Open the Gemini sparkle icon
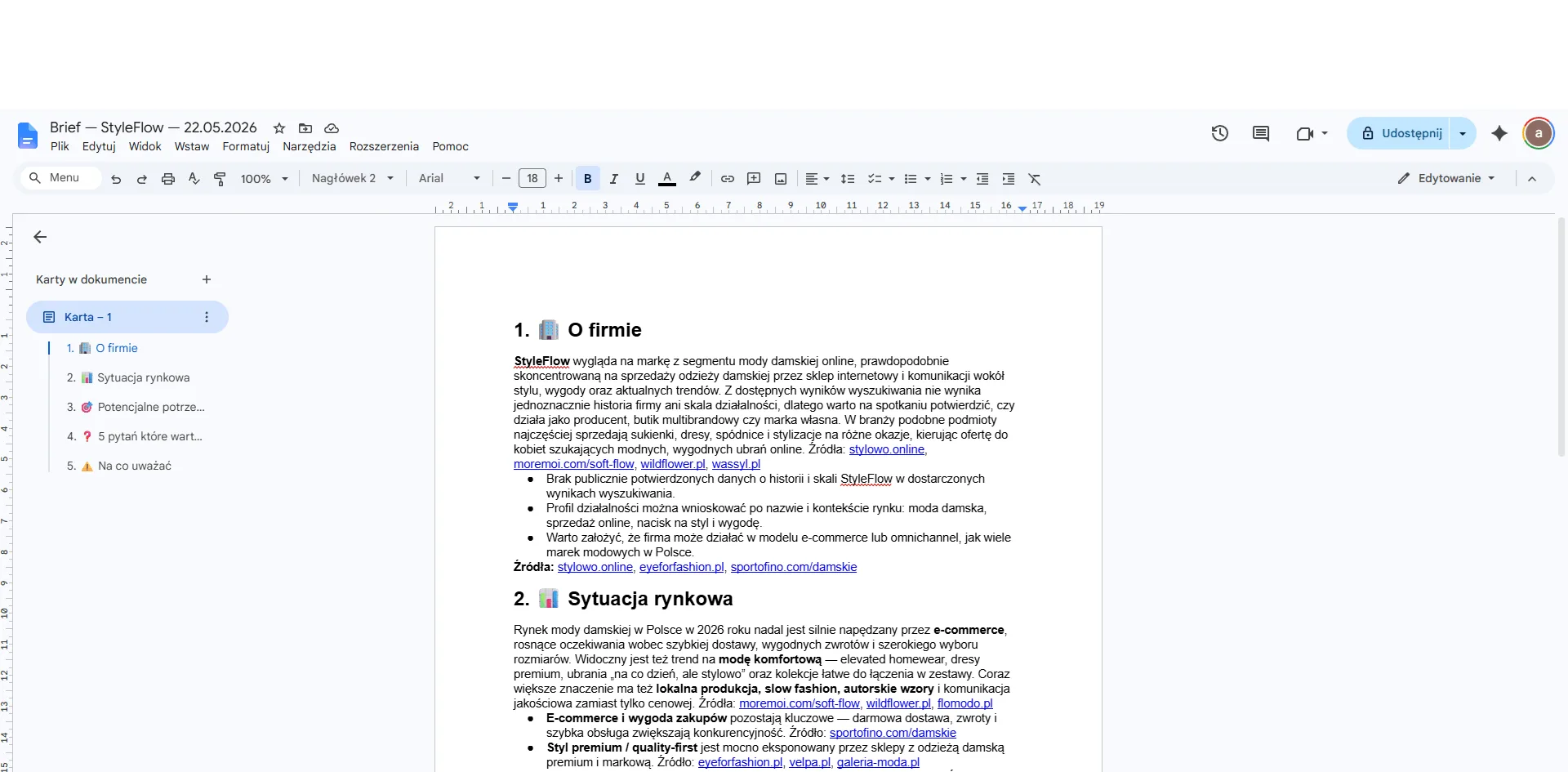This screenshot has width=1568, height=772. [x=1499, y=133]
